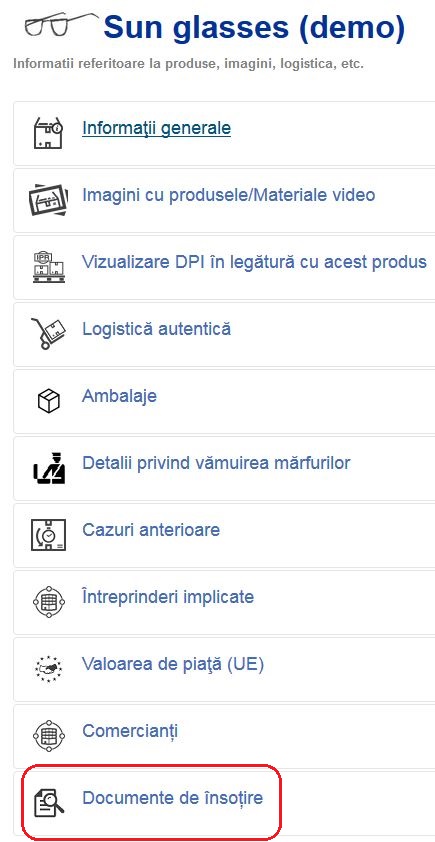Select the Valoarea de piață (UE) entry
The width and height of the screenshot is (435, 842).
click(172, 665)
